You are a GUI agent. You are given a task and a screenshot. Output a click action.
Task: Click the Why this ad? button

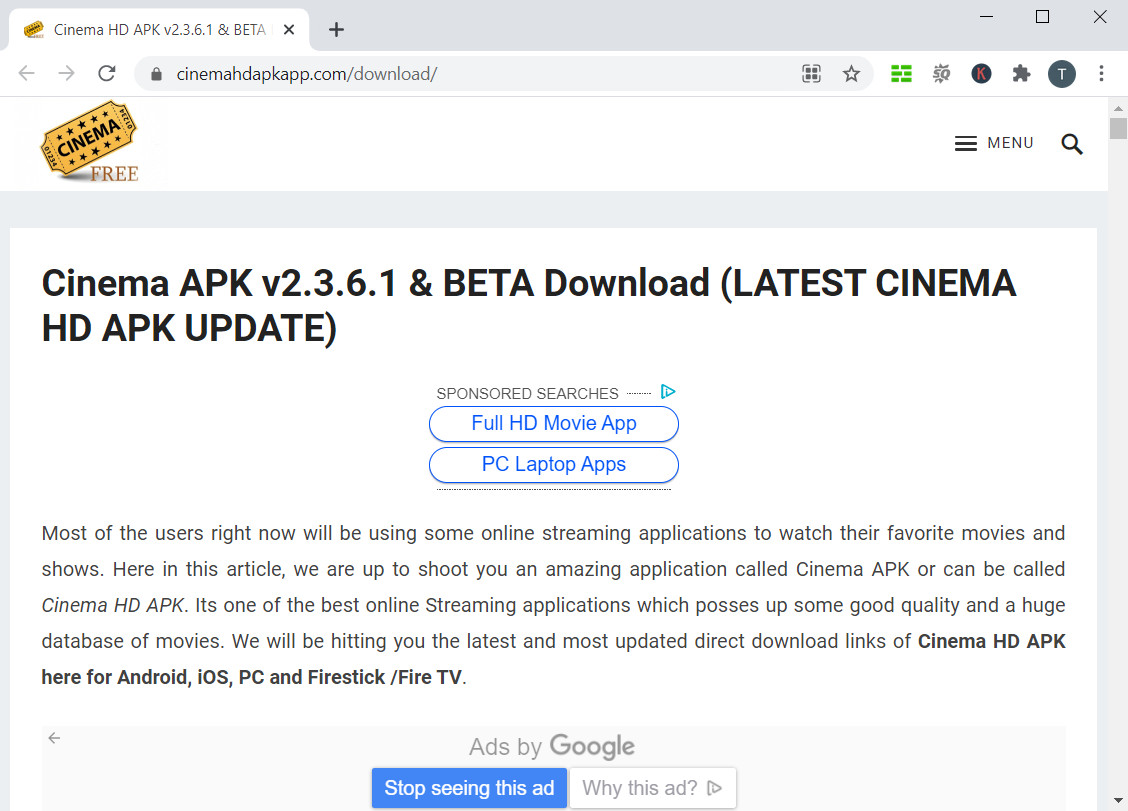tap(652, 788)
